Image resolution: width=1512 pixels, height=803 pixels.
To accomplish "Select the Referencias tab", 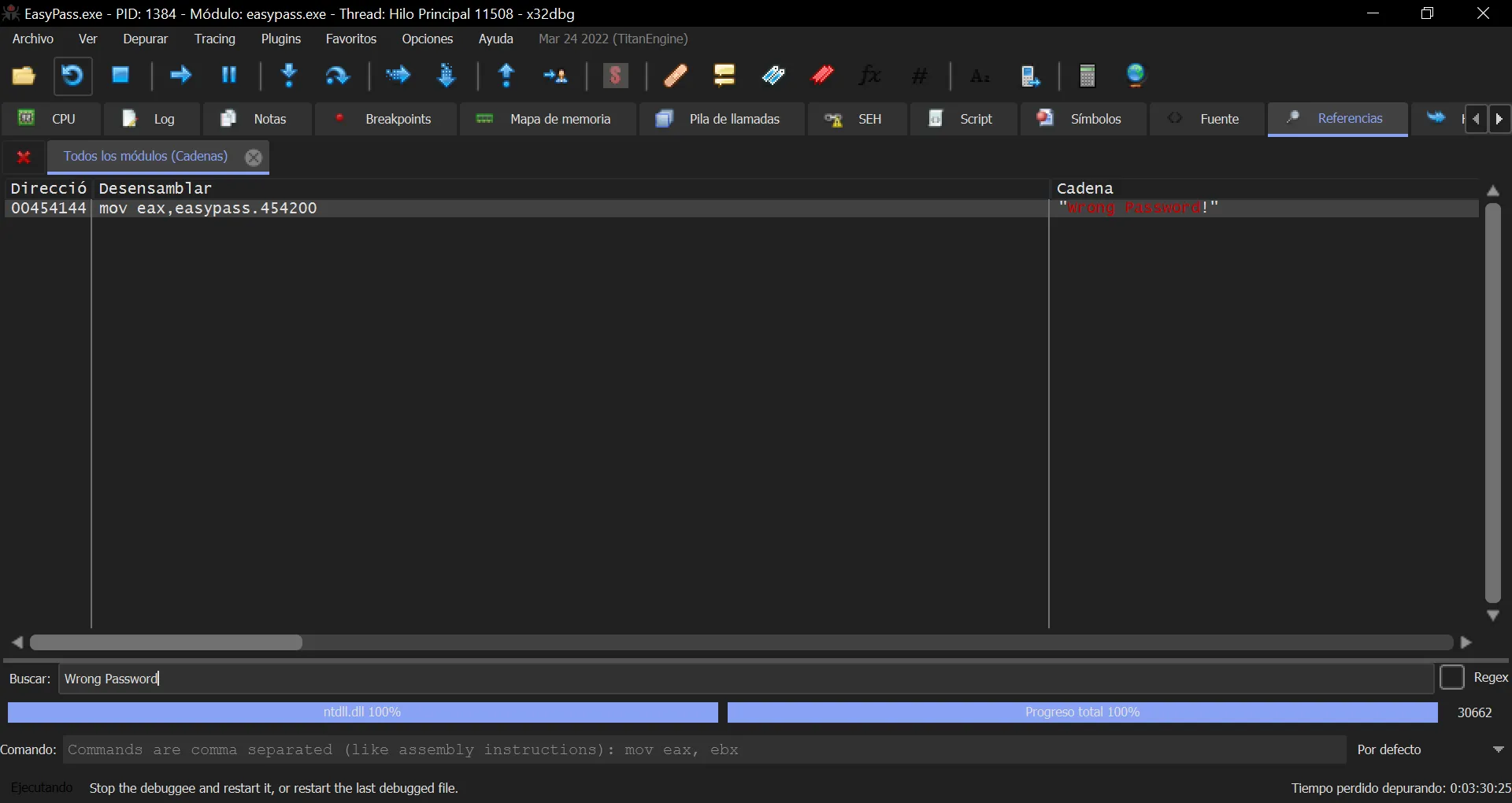I will (x=1337, y=119).
